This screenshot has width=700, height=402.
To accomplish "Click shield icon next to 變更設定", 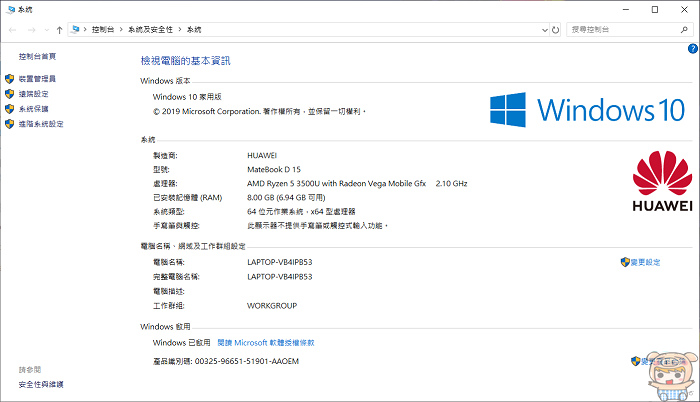I will click(625, 262).
